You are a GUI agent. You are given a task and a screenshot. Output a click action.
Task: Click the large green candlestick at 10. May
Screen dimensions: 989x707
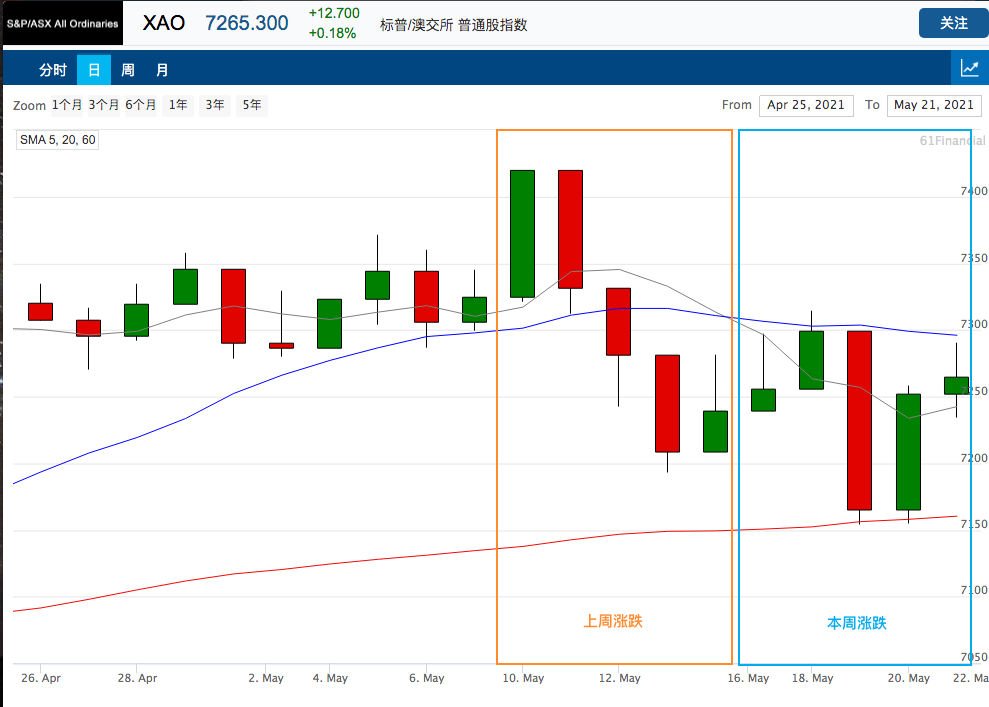point(522,234)
